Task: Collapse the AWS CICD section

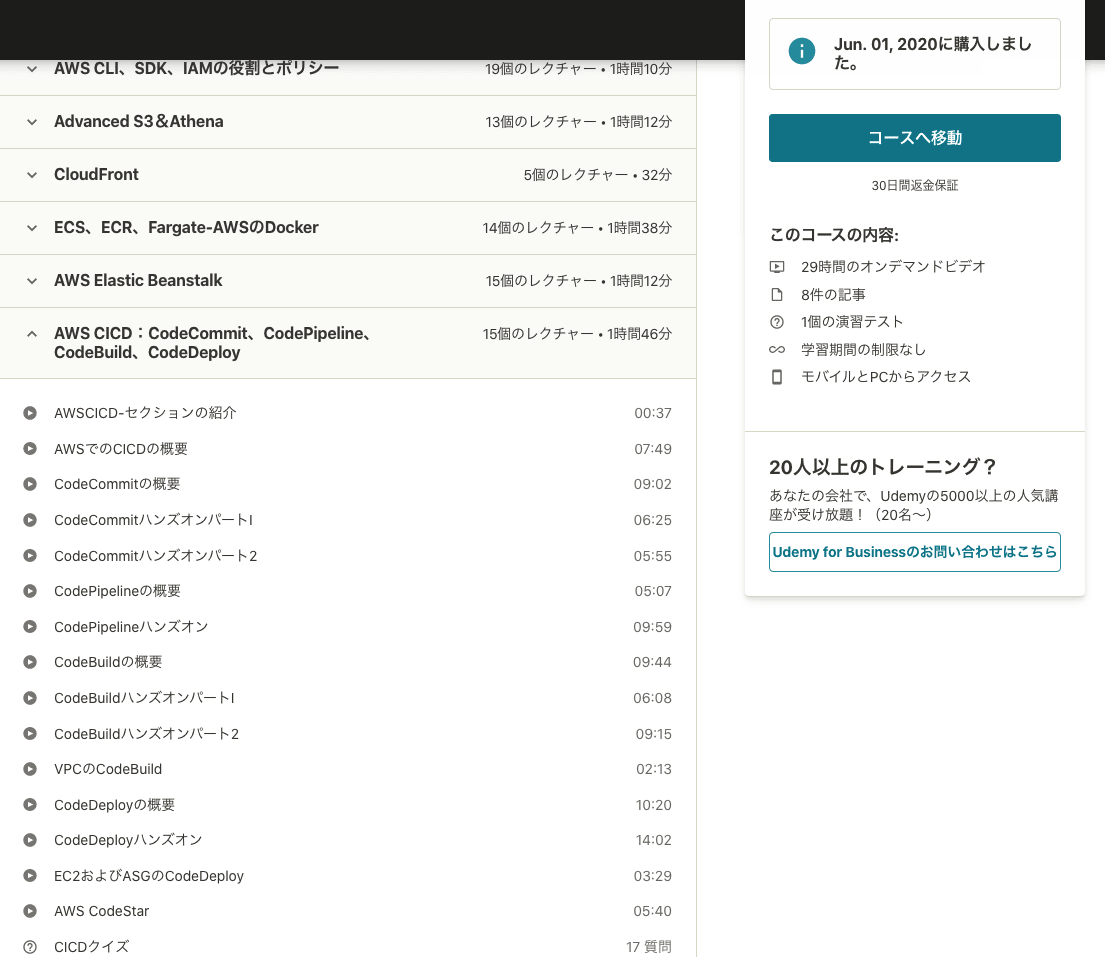Action: (31, 332)
